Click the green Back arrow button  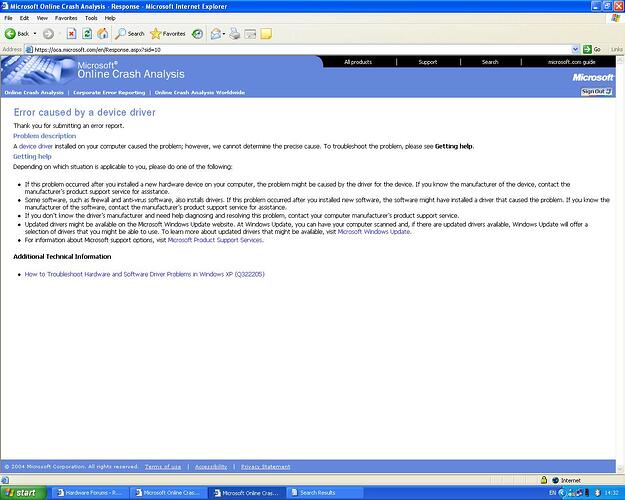click(x=10, y=34)
